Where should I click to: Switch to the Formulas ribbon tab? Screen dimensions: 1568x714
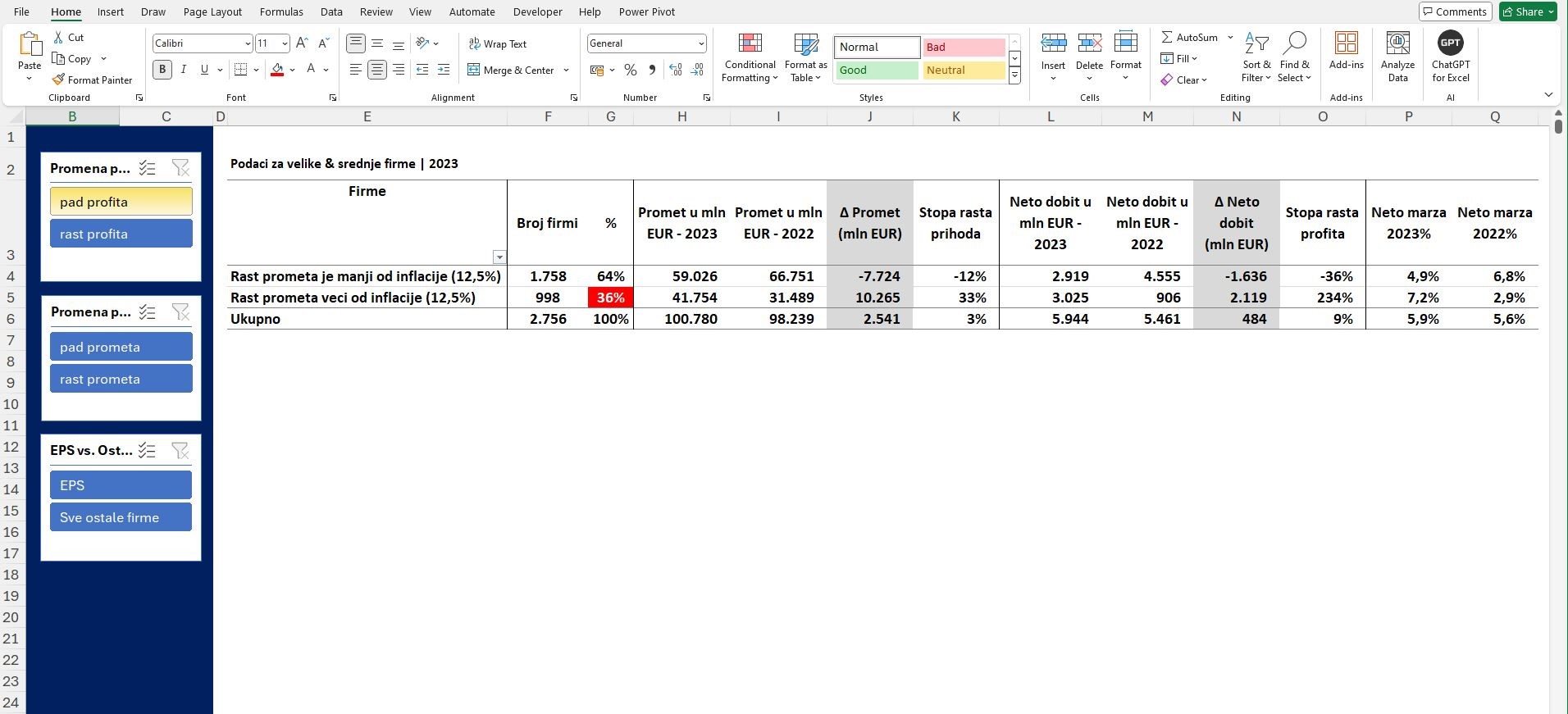tap(281, 11)
